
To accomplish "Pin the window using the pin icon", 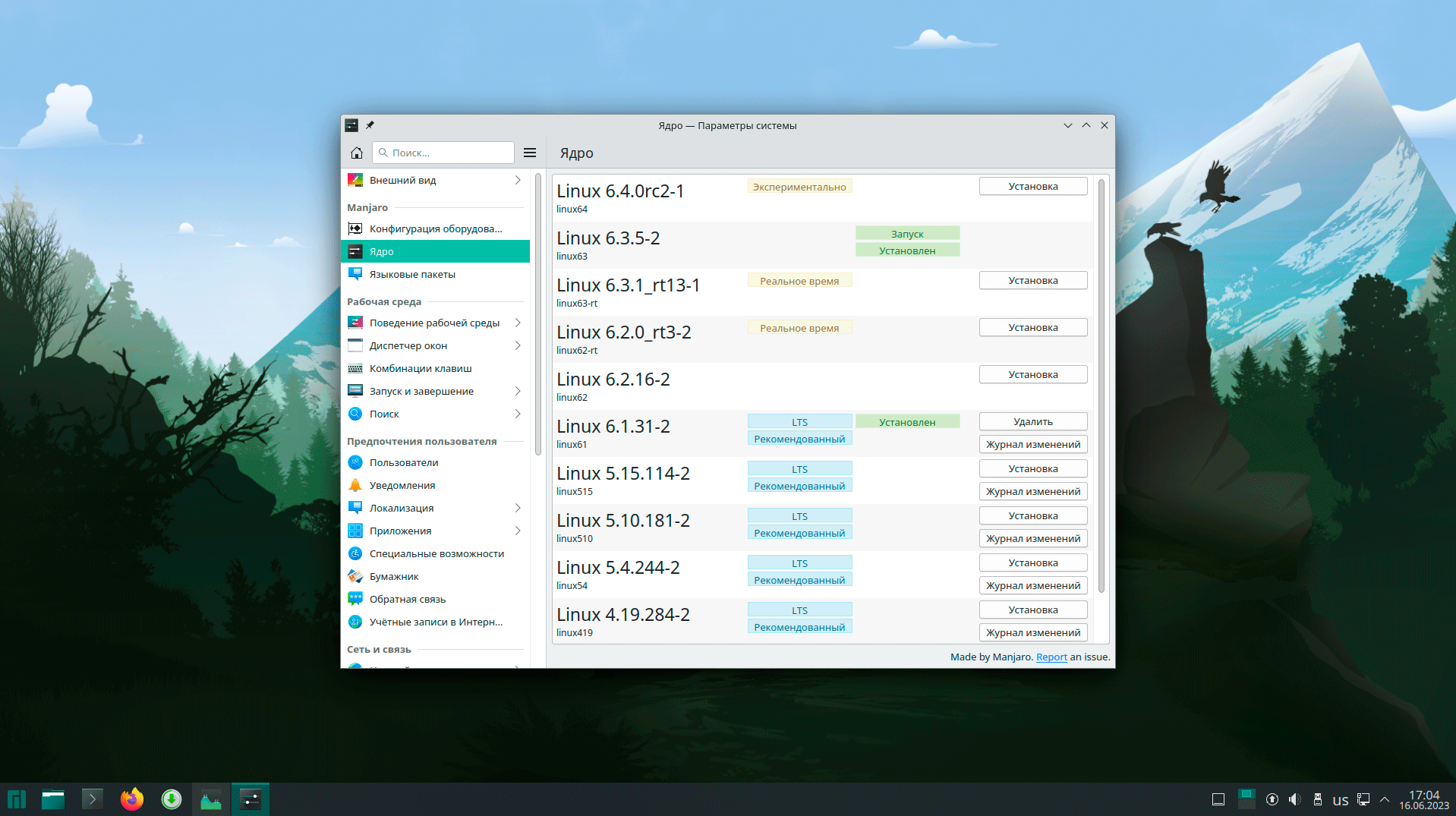I will pos(370,125).
